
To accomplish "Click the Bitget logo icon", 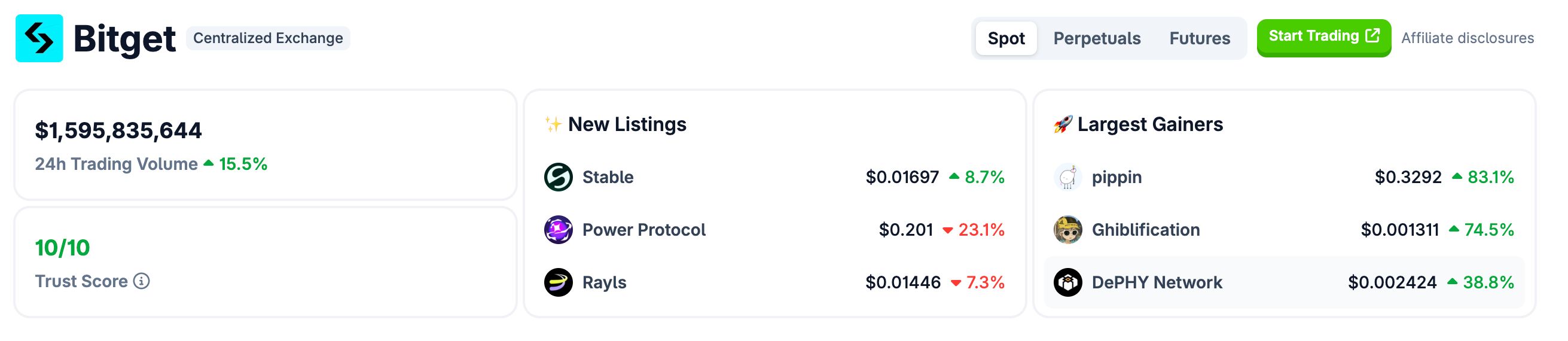I will (39, 38).
